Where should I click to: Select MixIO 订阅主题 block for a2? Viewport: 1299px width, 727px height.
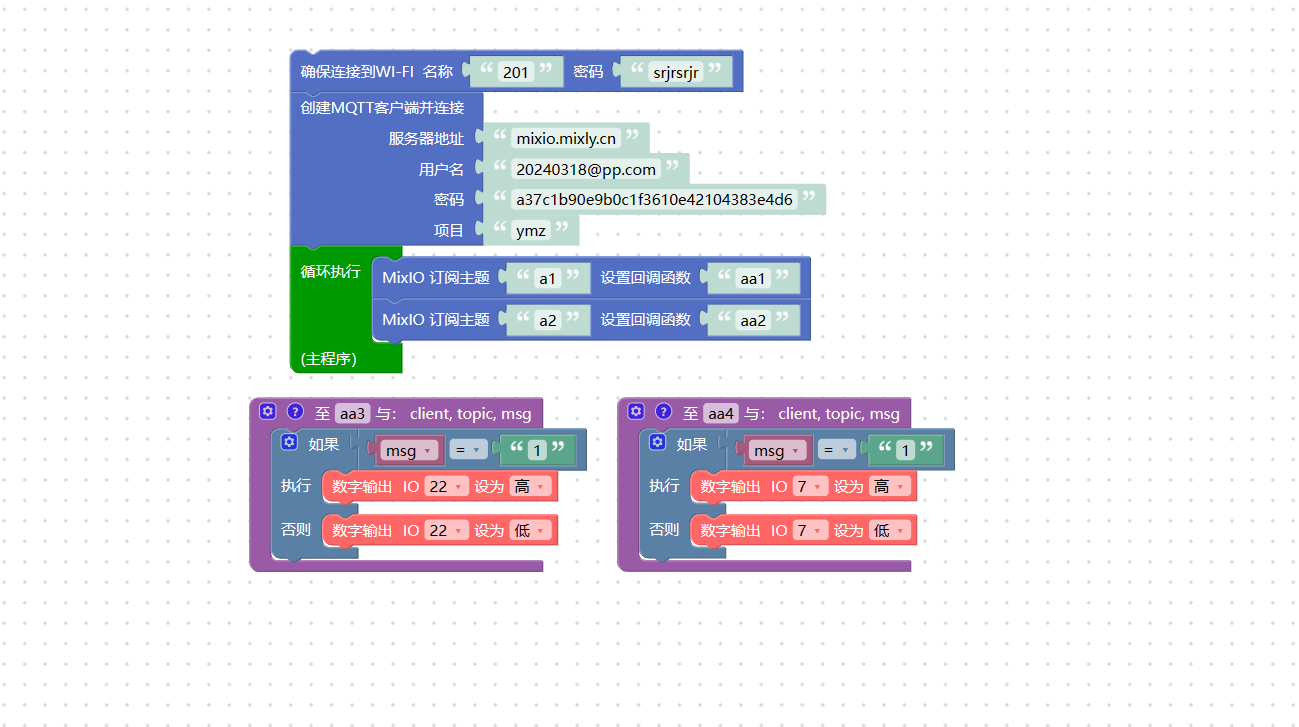[x=436, y=319]
